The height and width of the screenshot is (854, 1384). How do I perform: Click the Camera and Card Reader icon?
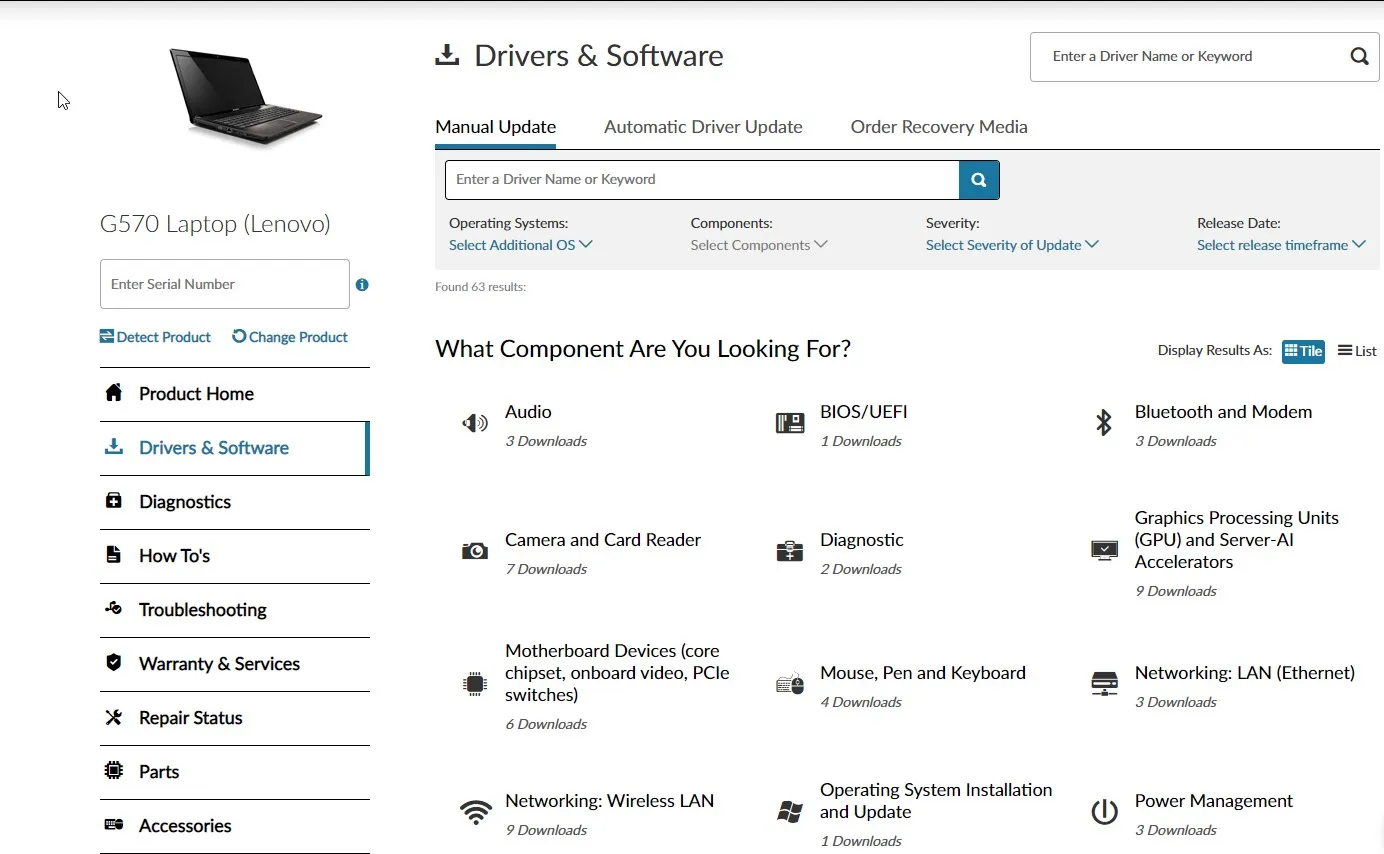[x=475, y=551]
